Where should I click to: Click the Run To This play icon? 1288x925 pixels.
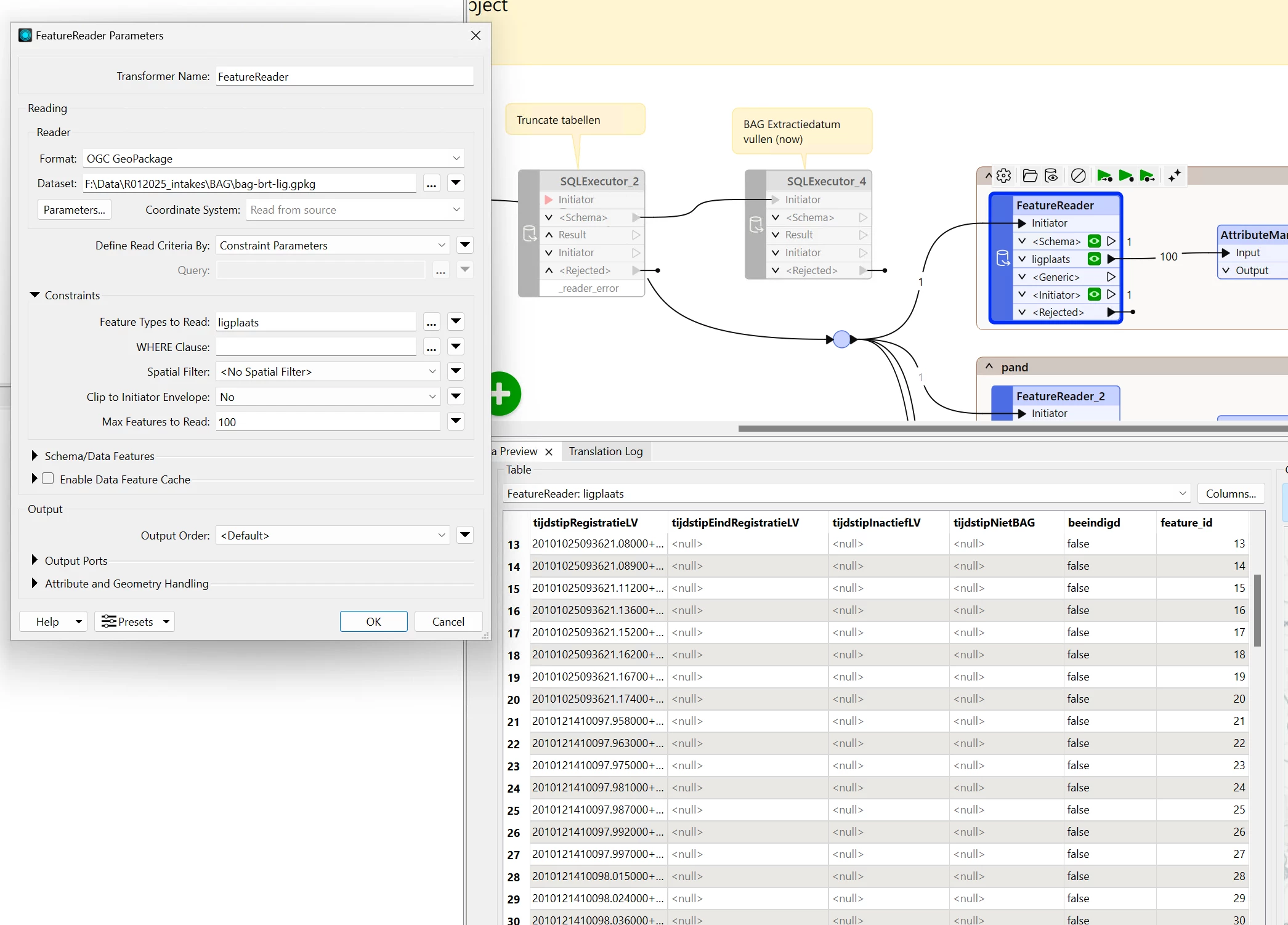tap(1104, 176)
